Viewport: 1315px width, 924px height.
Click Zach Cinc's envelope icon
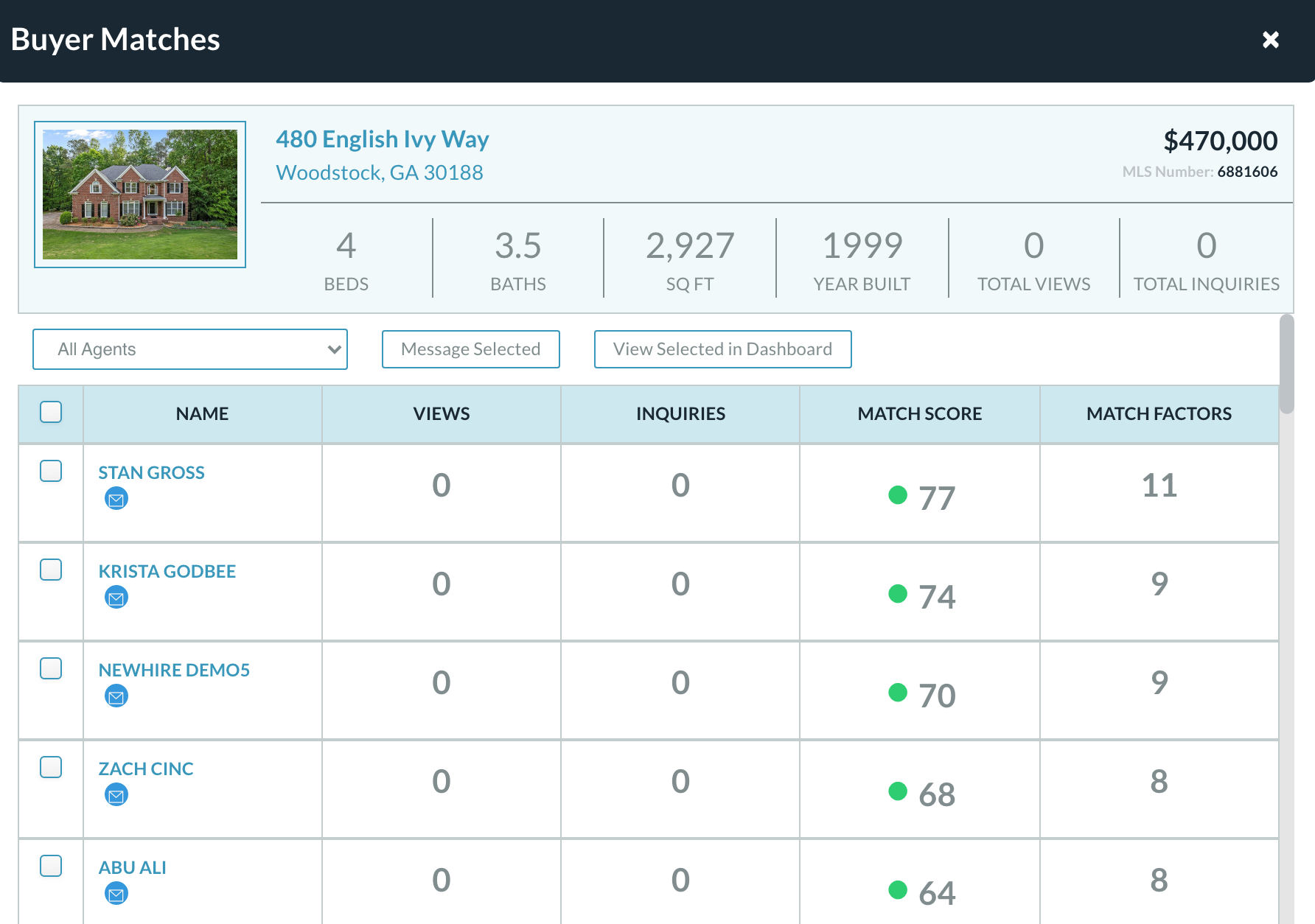pyautogui.click(x=116, y=795)
